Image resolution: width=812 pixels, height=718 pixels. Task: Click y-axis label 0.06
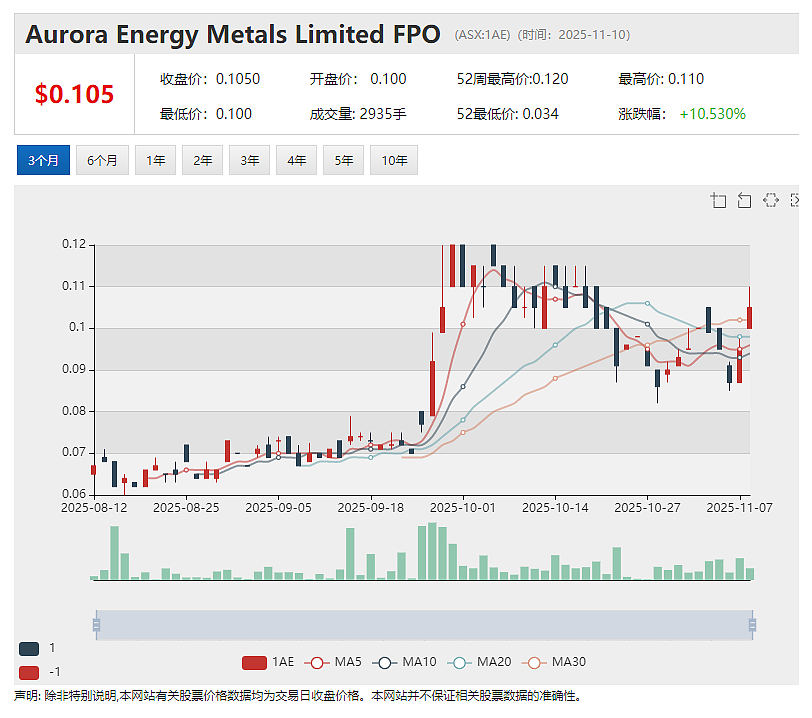74,494
